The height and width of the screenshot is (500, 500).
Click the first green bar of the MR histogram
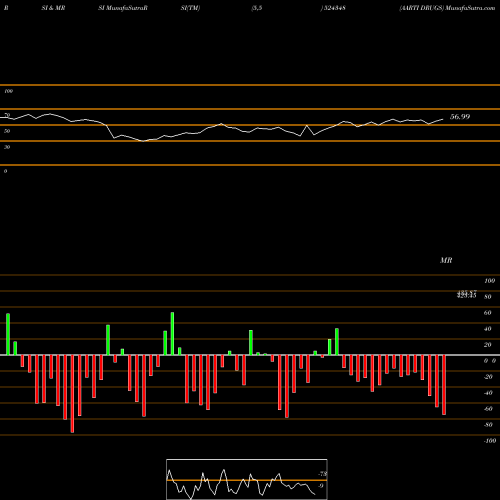(8, 334)
